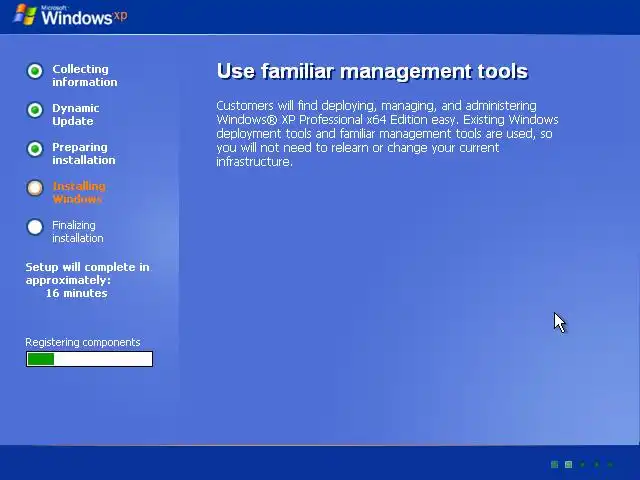Click the Dynamic Update step text
The width and height of the screenshot is (640, 480).
pyautogui.click(x=76, y=115)
